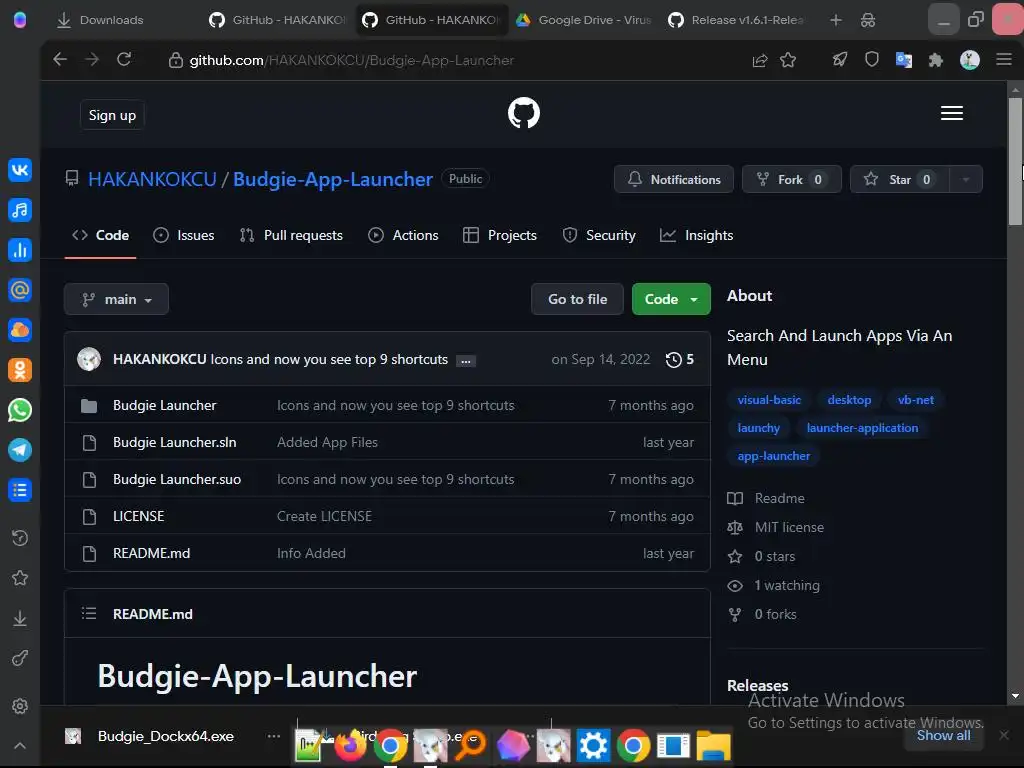Open the Actions tab

pos(403,235)
